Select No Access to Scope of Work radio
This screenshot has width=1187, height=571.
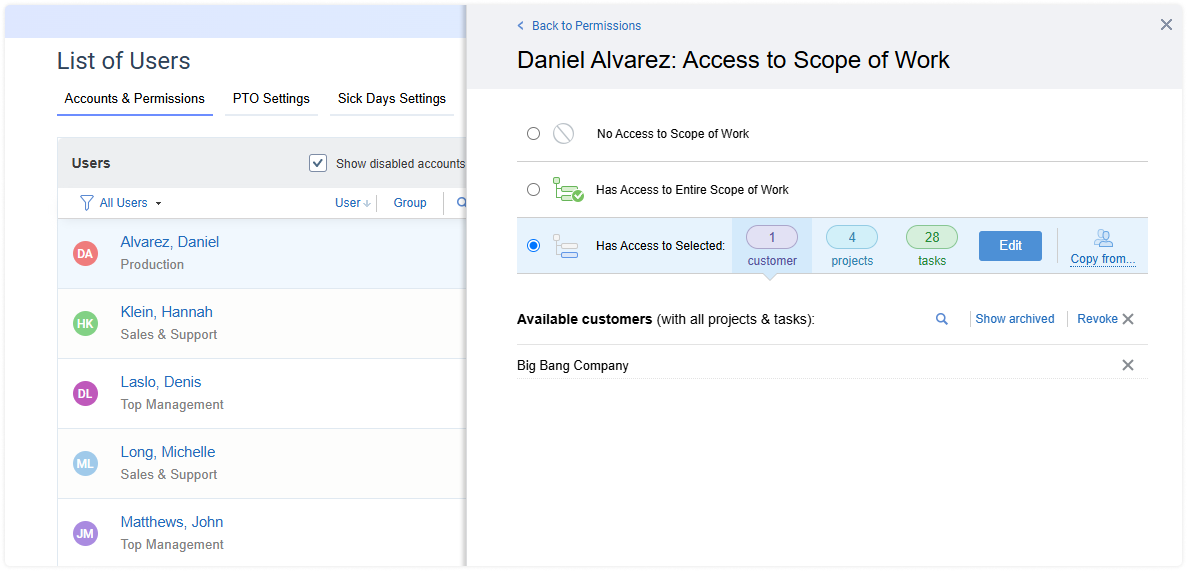[533, 133]
